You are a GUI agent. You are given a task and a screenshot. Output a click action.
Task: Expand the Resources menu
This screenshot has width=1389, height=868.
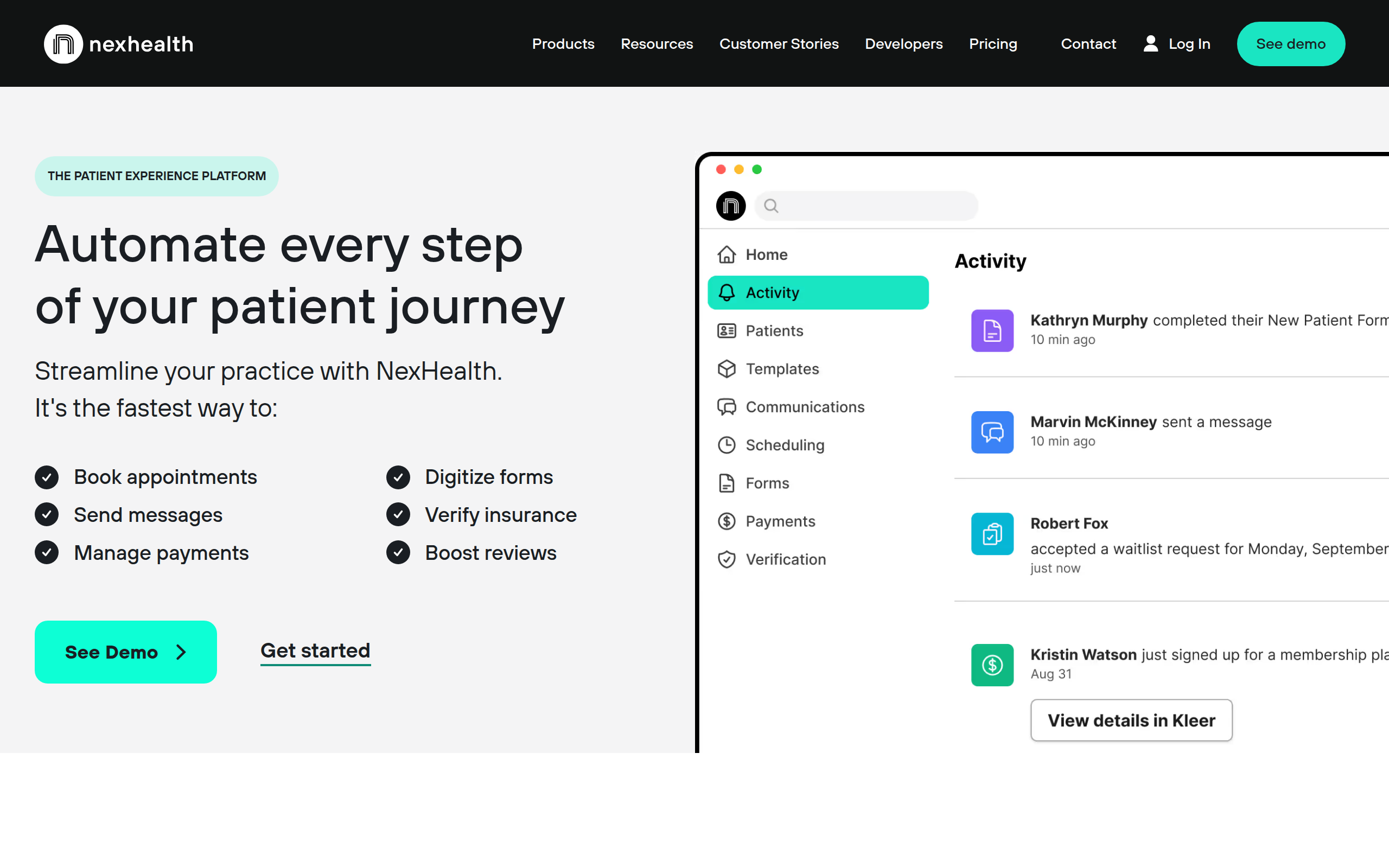tap(657, 43)
